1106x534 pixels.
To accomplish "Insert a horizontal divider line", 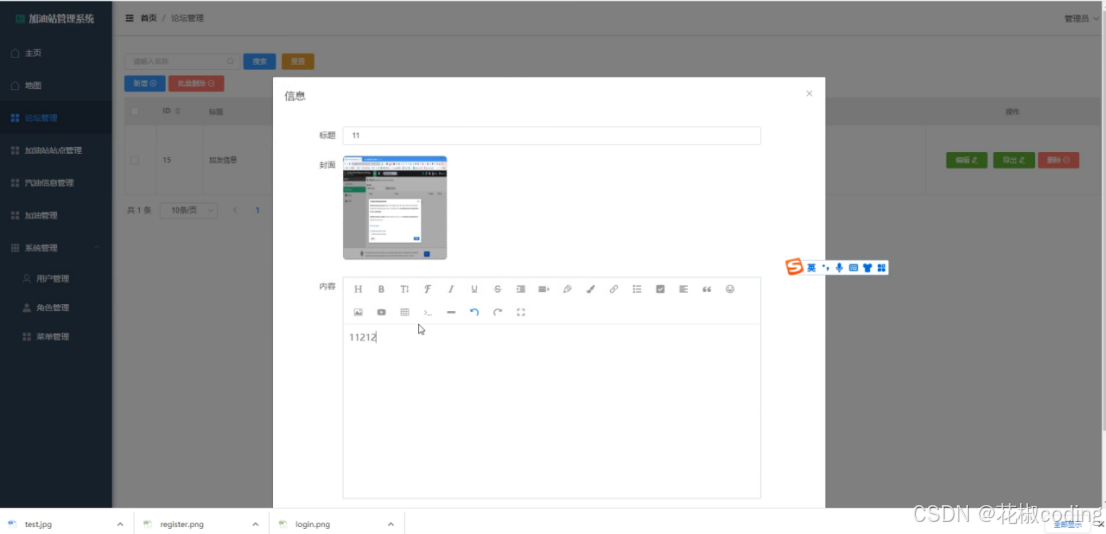I will (x=451, y=312).
